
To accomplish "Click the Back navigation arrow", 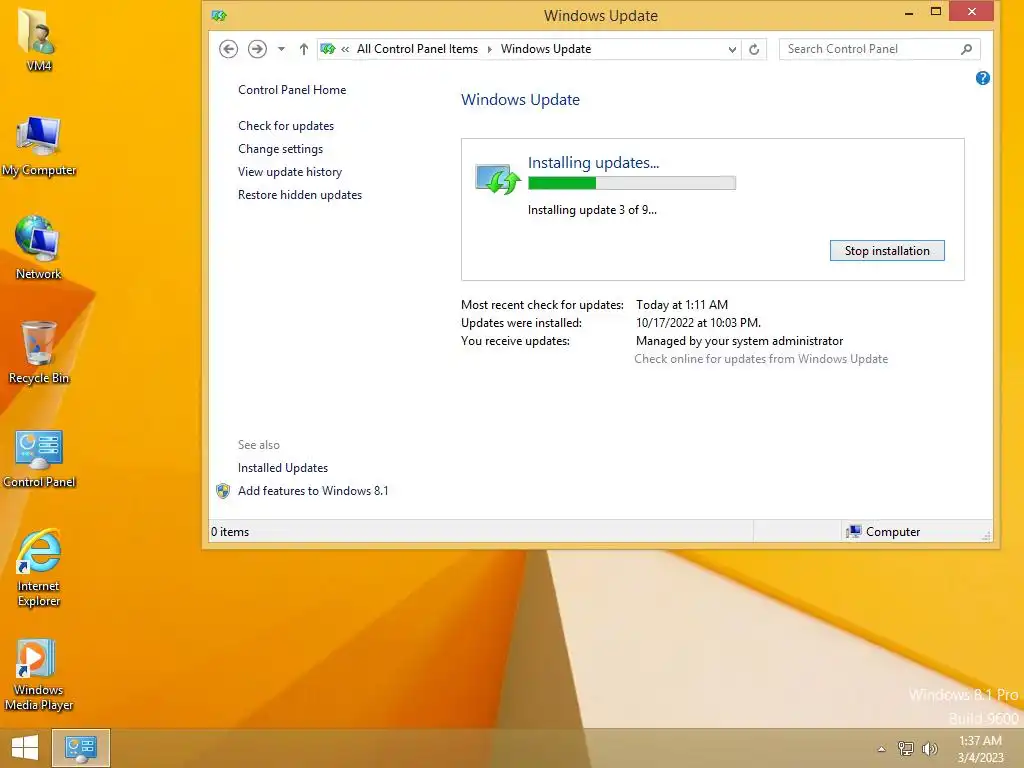I will coord(229,49).
